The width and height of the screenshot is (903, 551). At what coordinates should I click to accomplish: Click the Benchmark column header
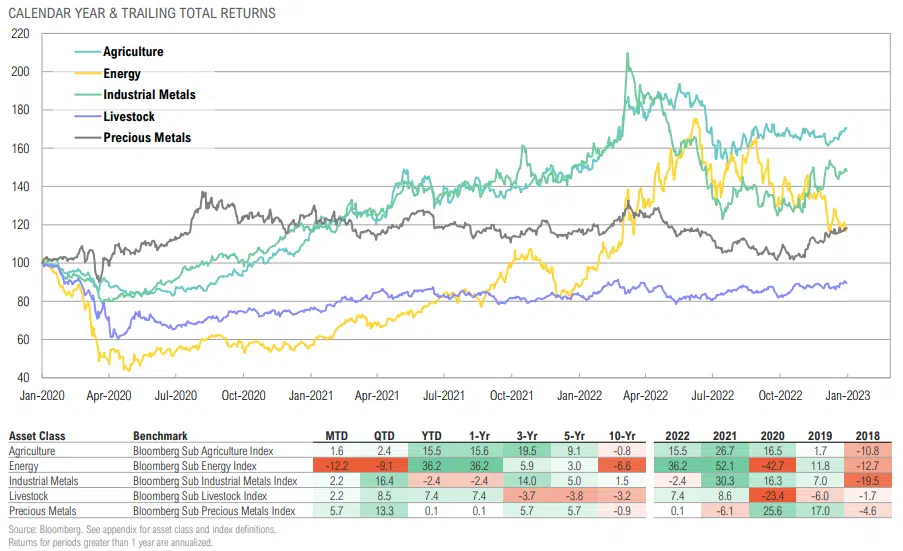pyautogui.click(x=160, y=437)
